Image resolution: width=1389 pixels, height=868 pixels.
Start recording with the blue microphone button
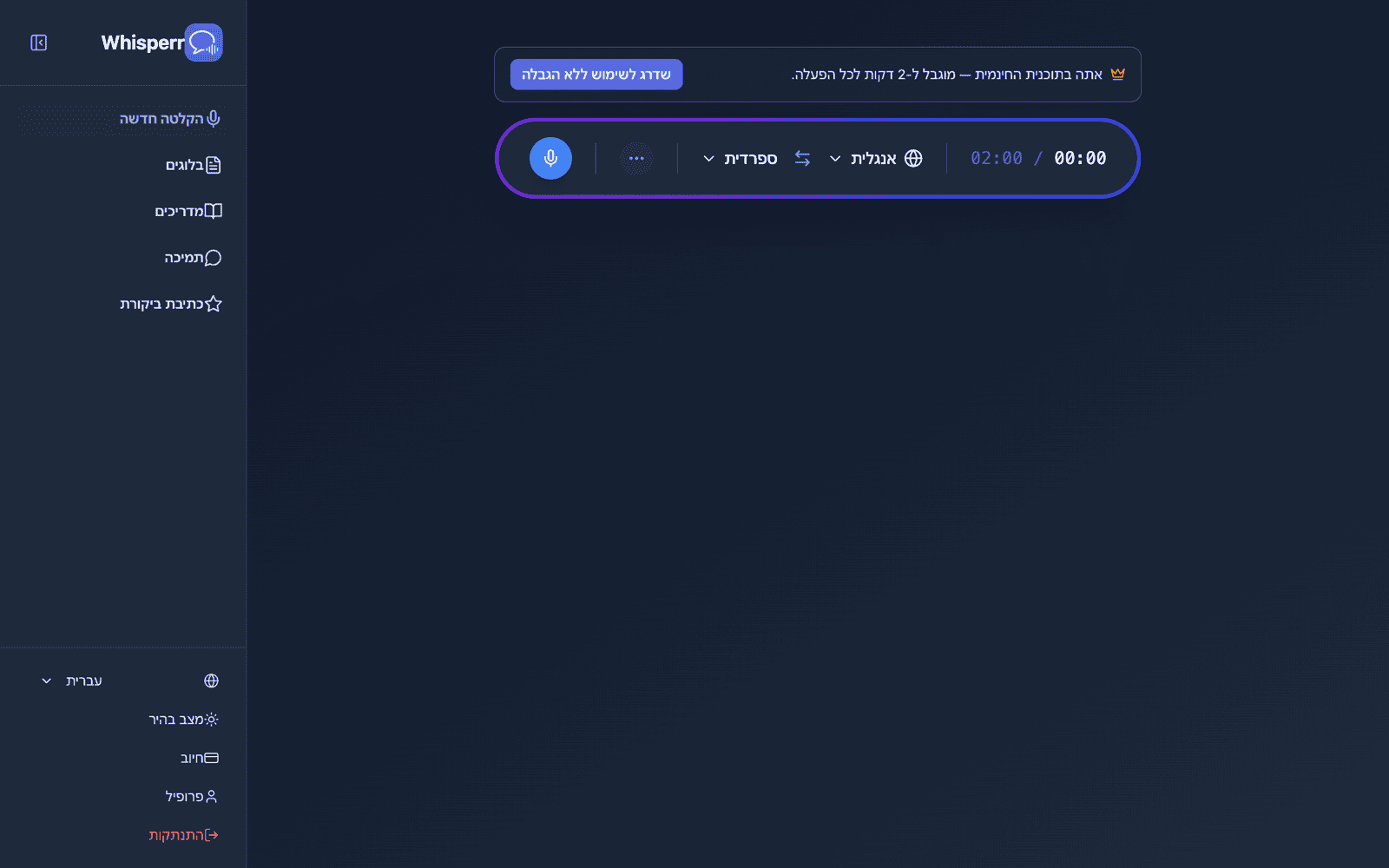(x=550, y=158)
